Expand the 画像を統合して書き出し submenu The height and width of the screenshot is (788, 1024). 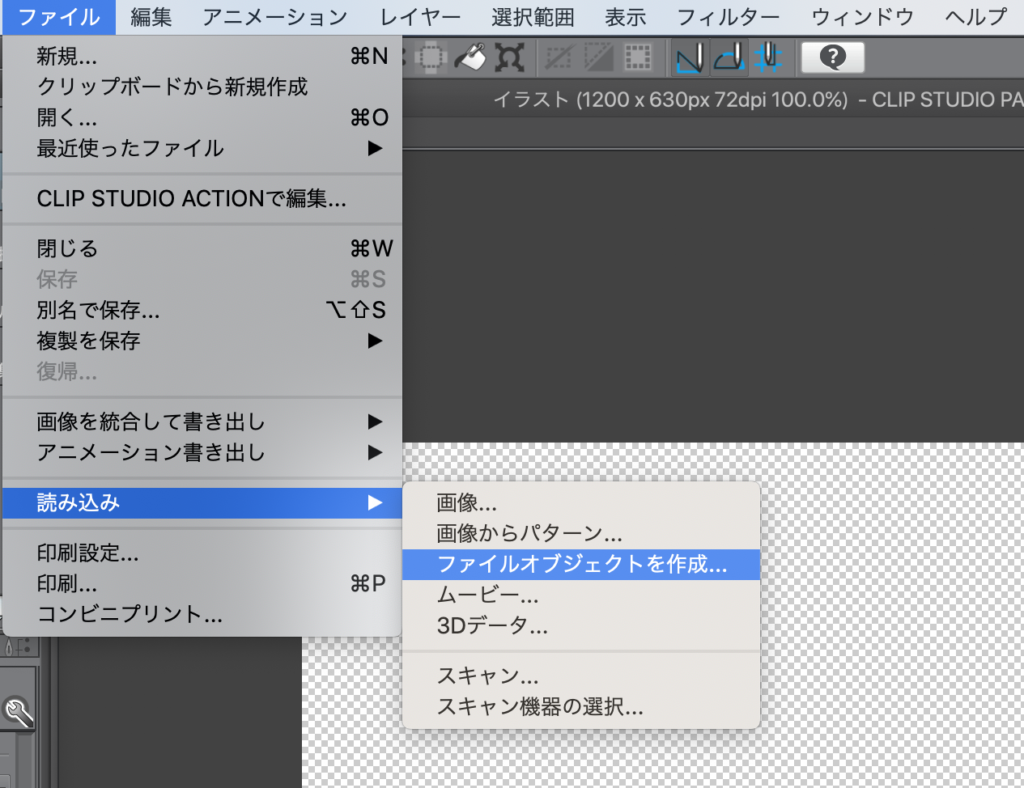click(x=202, y=422)
